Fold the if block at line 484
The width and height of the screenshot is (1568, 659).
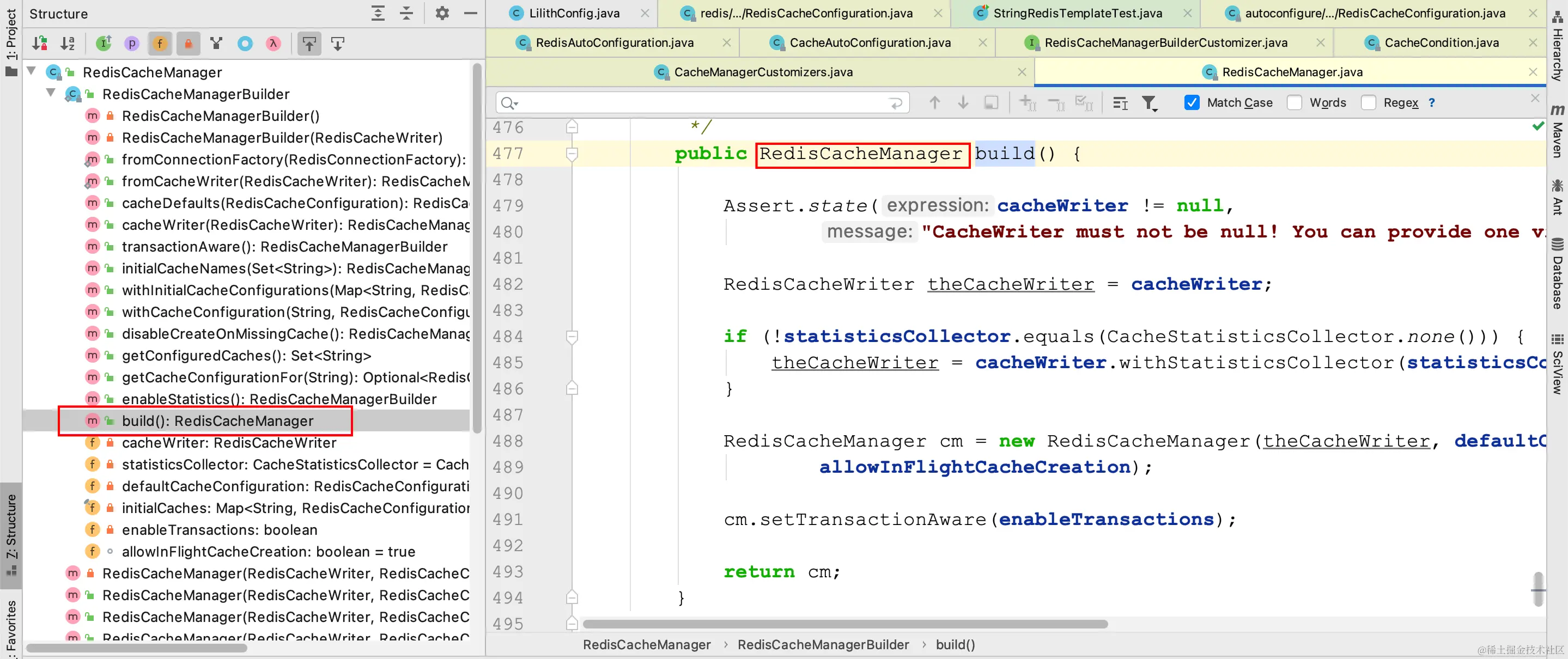click(x=572, y=337)
